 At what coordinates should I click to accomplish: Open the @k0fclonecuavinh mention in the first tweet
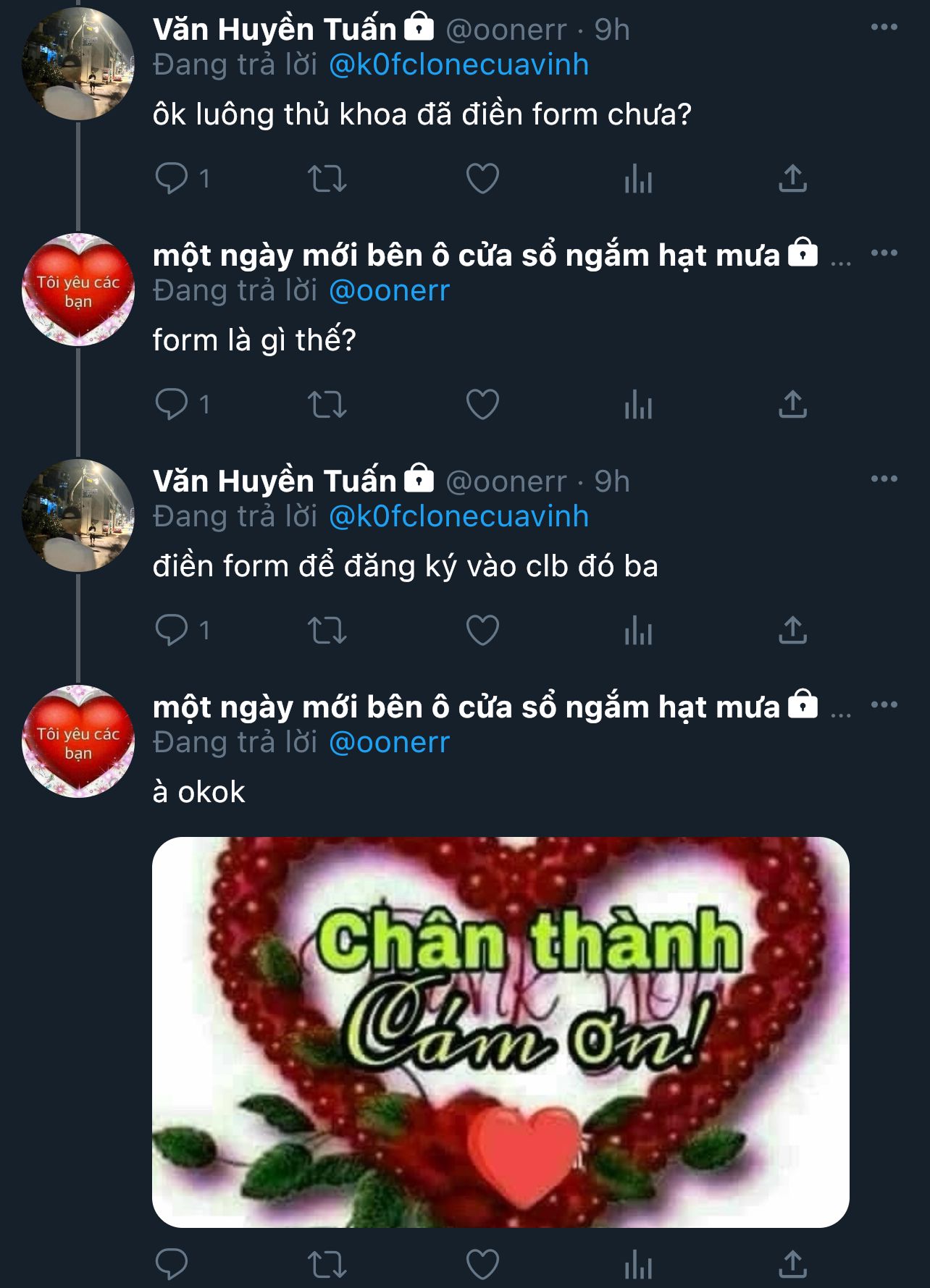[x=458, y=65]
